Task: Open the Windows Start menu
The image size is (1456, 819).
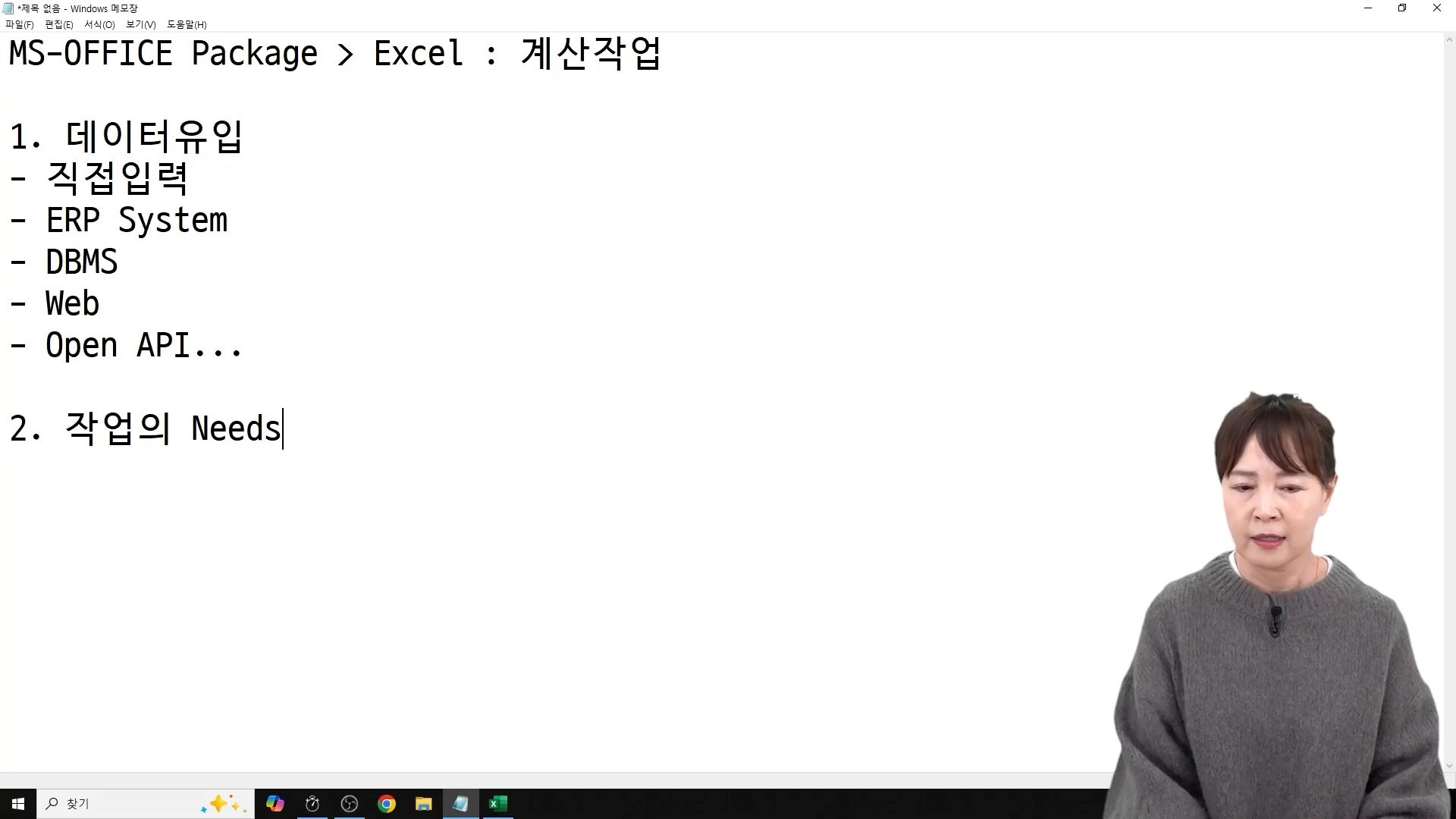Action: click(x=17, y=803)
